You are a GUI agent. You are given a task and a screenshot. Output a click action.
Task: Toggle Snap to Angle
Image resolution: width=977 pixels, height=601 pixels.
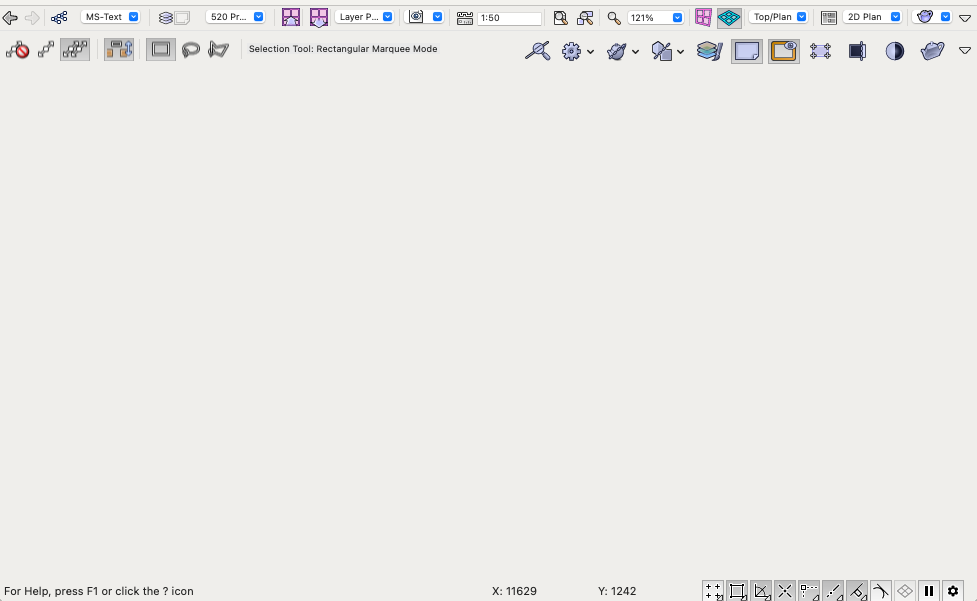pos(761,591)
